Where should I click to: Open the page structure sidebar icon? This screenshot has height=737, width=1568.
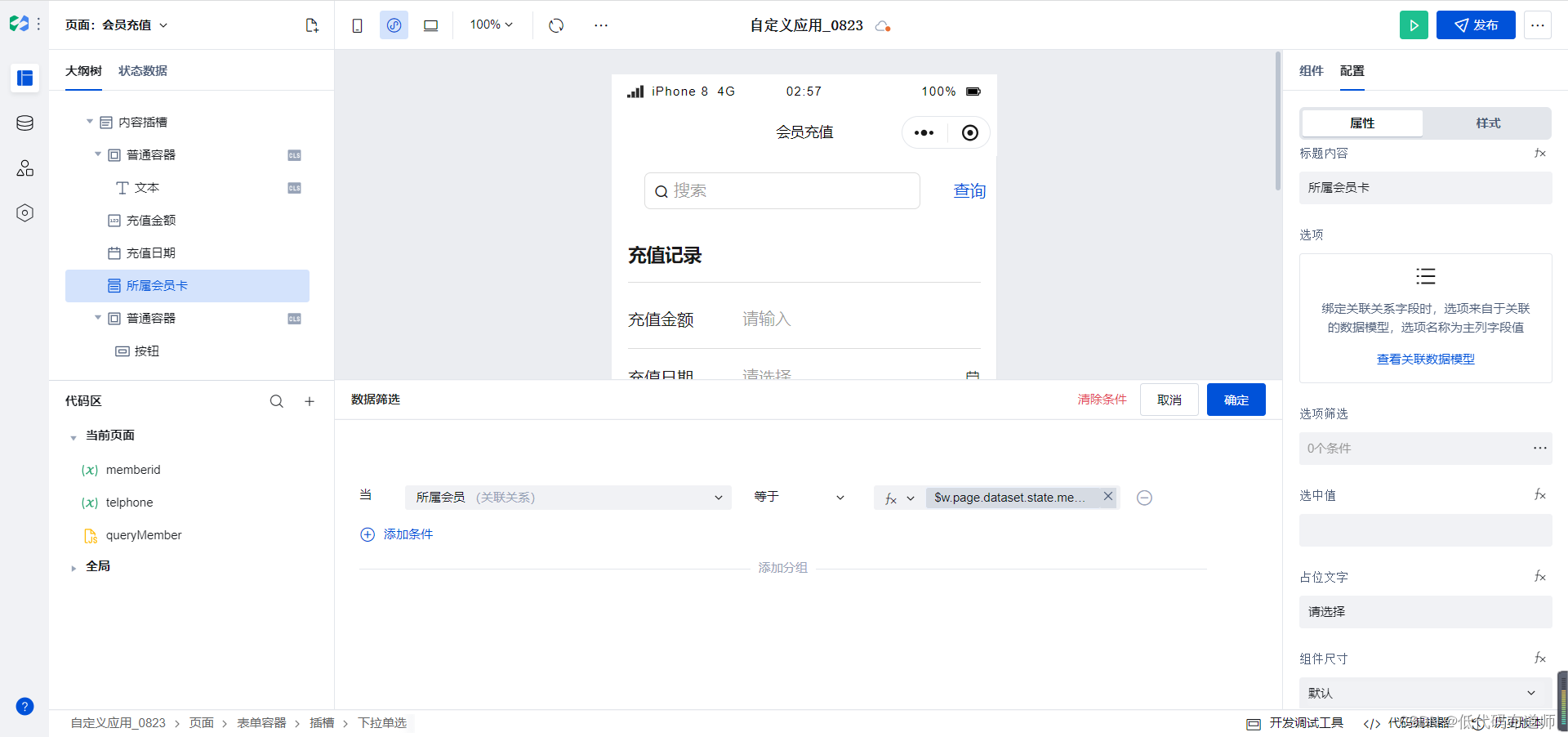click(24, 78)
